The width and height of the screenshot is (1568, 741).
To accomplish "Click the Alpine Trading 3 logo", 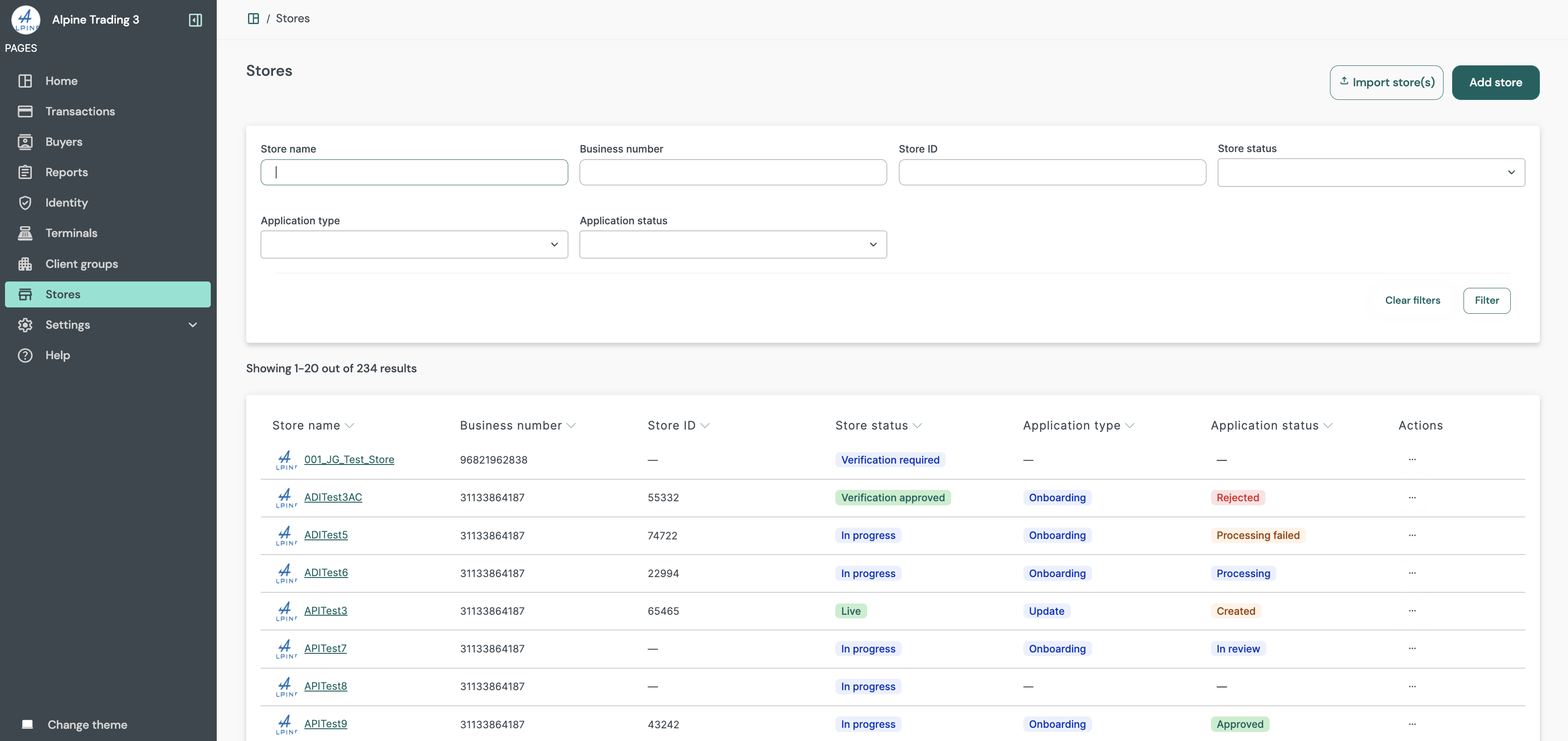I will 25,19.
